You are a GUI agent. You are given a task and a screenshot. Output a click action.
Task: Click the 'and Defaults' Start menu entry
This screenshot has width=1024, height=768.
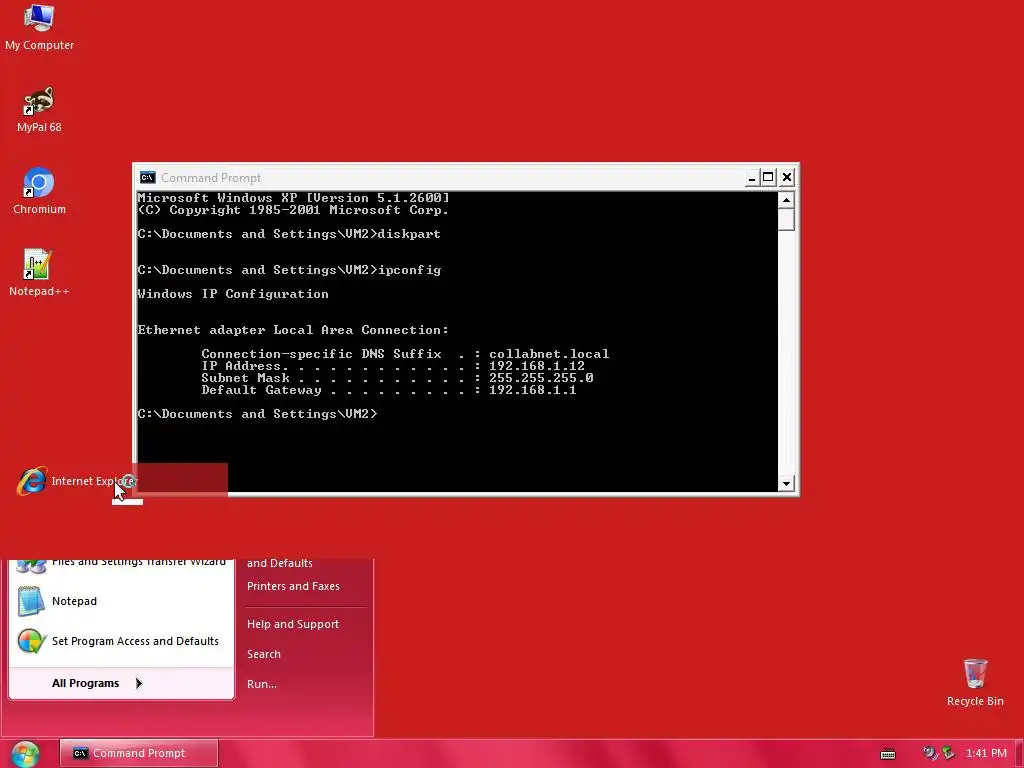click(280, 563)
